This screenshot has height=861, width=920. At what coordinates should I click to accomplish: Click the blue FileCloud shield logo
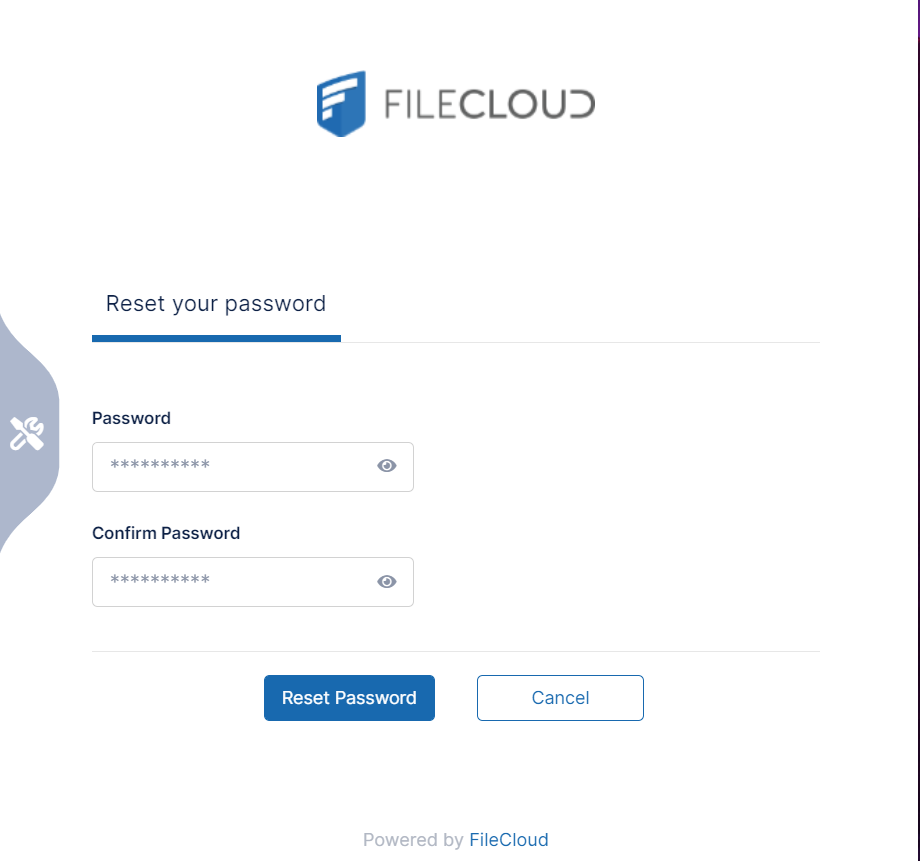coord(341,103)
